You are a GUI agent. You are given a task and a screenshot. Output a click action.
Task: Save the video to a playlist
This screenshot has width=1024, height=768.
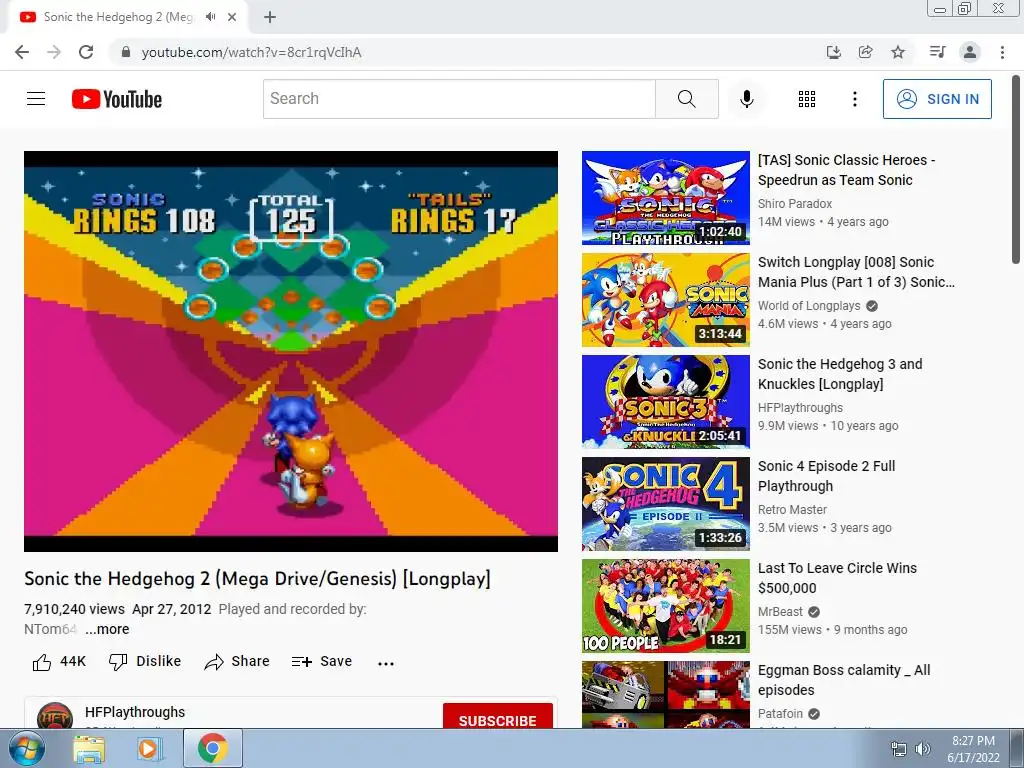322,662
